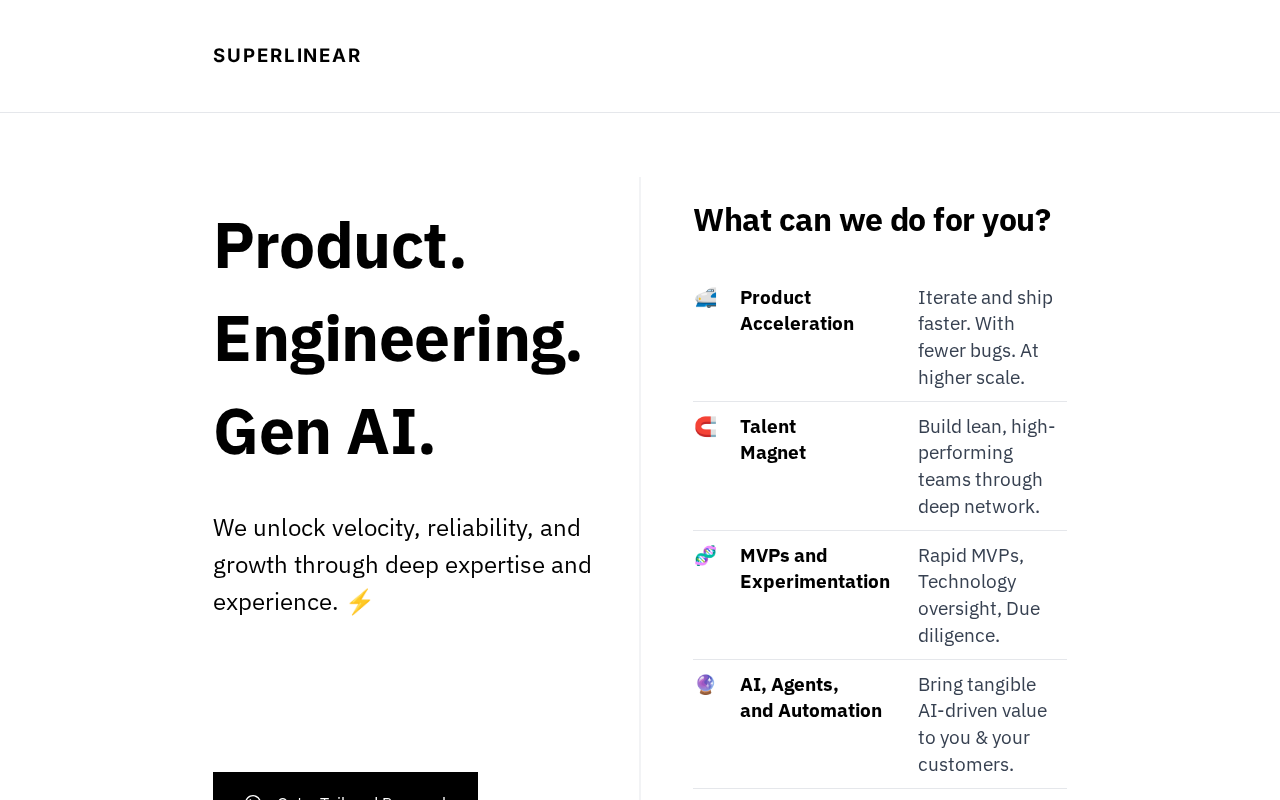The width and height of the screenshot is (1280, 800).
Task: Select the AI, Agents, and Automation title
Action: 810,698
